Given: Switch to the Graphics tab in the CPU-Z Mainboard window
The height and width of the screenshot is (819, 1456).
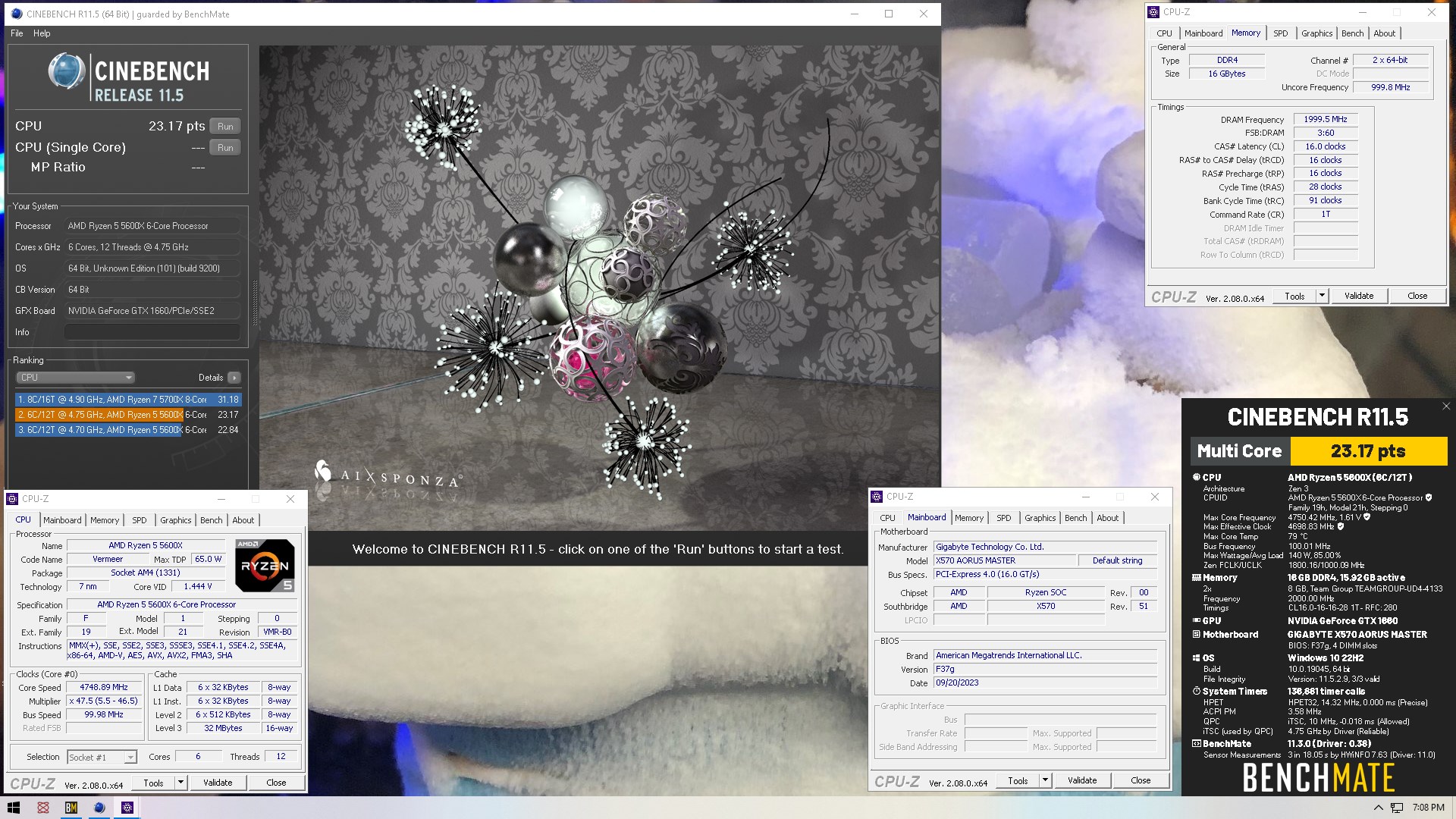Looking at the screenshot, I should click(1040, 518).
